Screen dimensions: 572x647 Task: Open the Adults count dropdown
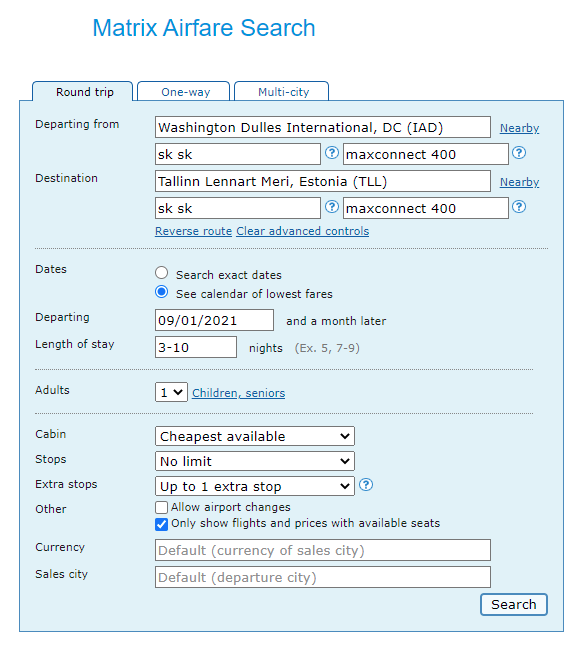171,392
